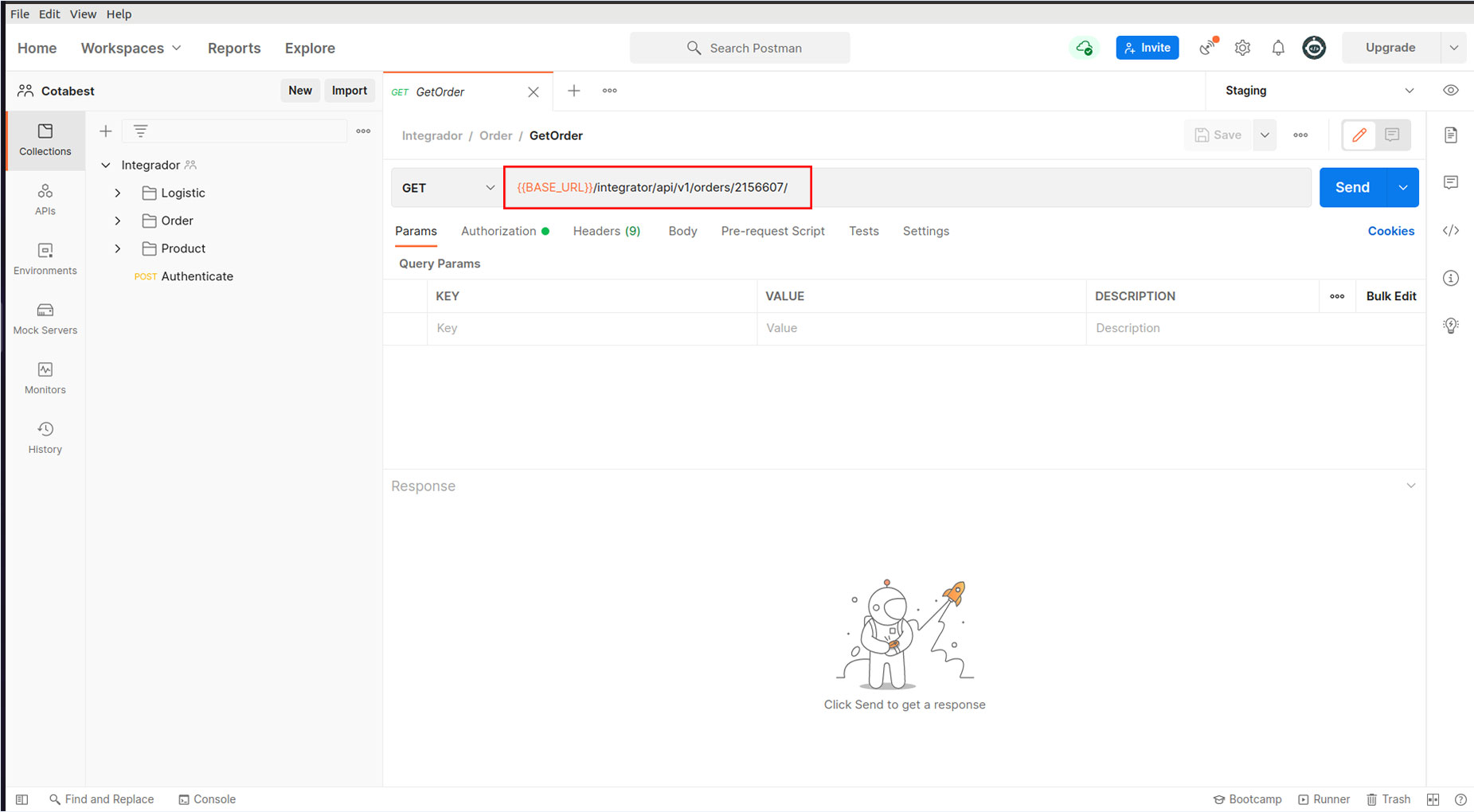The image size is (1474, 812).
Task: Open a new request tab
Action: 573,91
